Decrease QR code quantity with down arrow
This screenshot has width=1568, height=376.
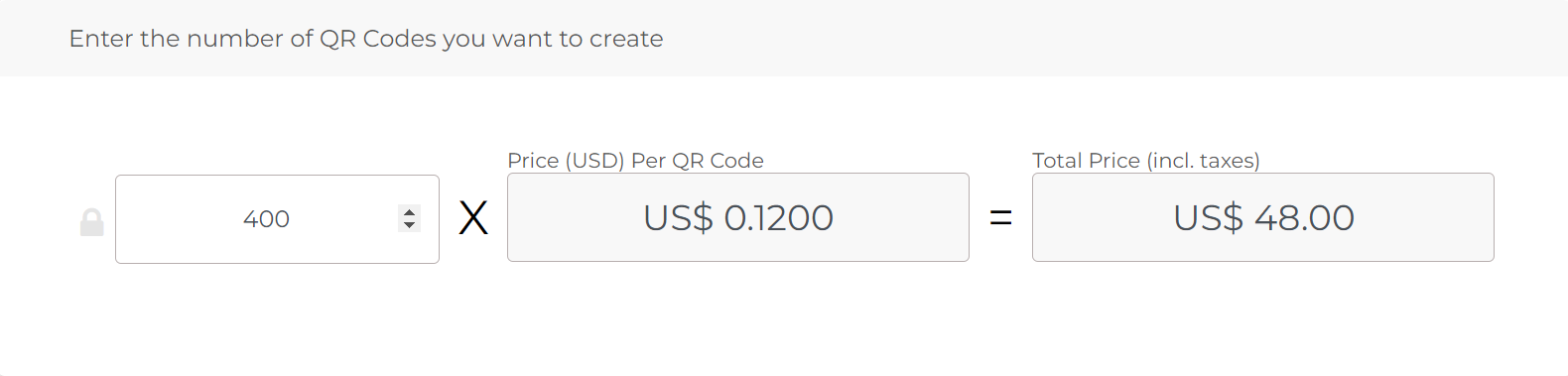[409, 225]
